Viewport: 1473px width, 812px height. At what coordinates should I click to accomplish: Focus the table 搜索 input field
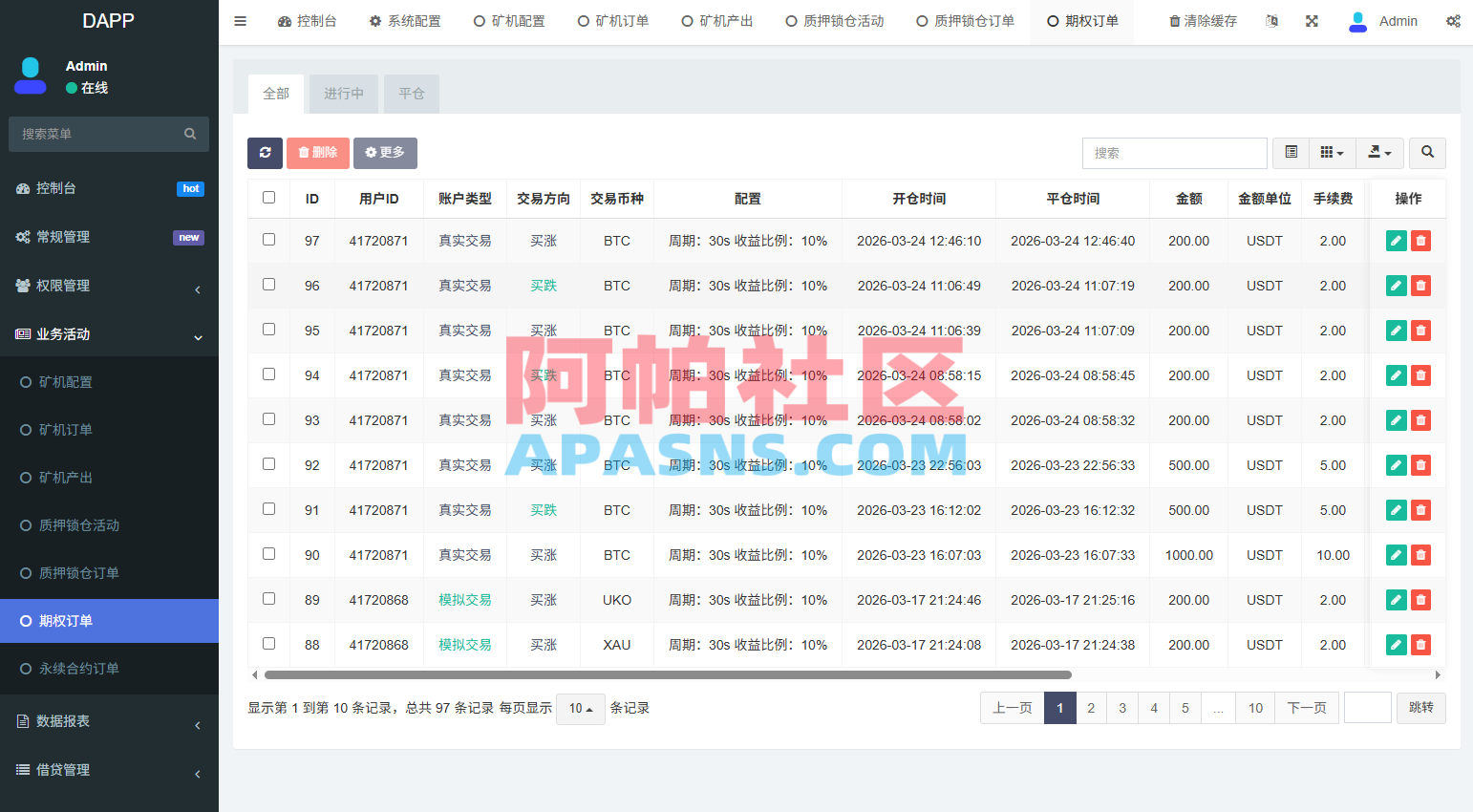coord(1174,153)
